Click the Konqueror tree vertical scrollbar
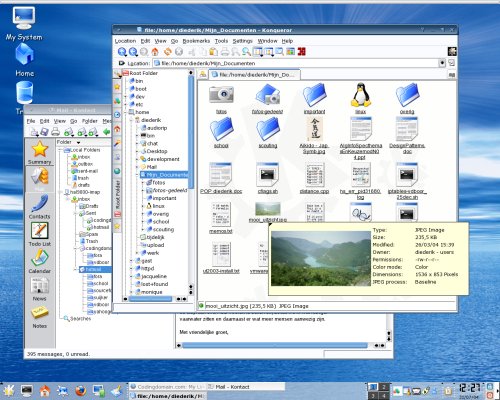Screen dimensions: 500x400 (x=191, y=132)
